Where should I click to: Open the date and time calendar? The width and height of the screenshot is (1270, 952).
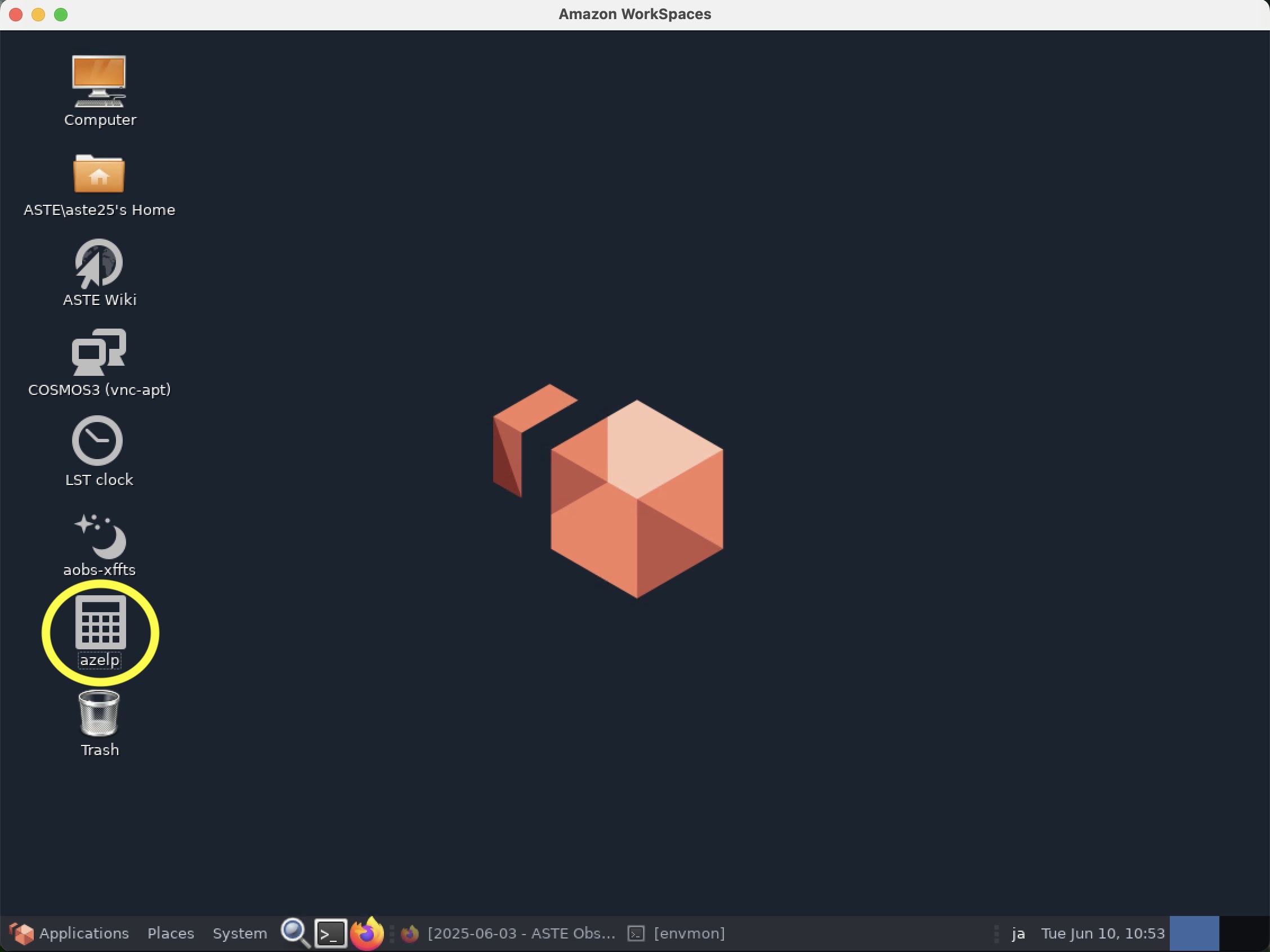[x=1102, y=933]
